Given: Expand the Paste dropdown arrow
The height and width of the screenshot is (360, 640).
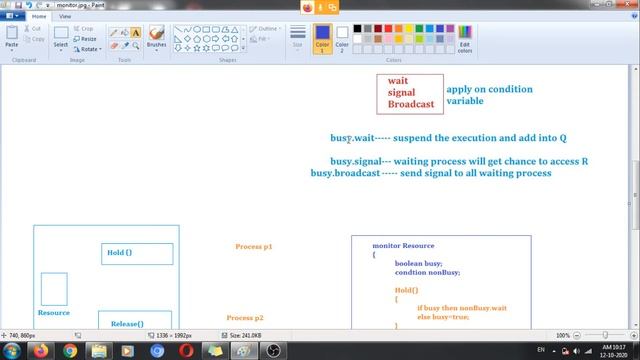Looking at the screenshot, I should click(x=12, y=50).
